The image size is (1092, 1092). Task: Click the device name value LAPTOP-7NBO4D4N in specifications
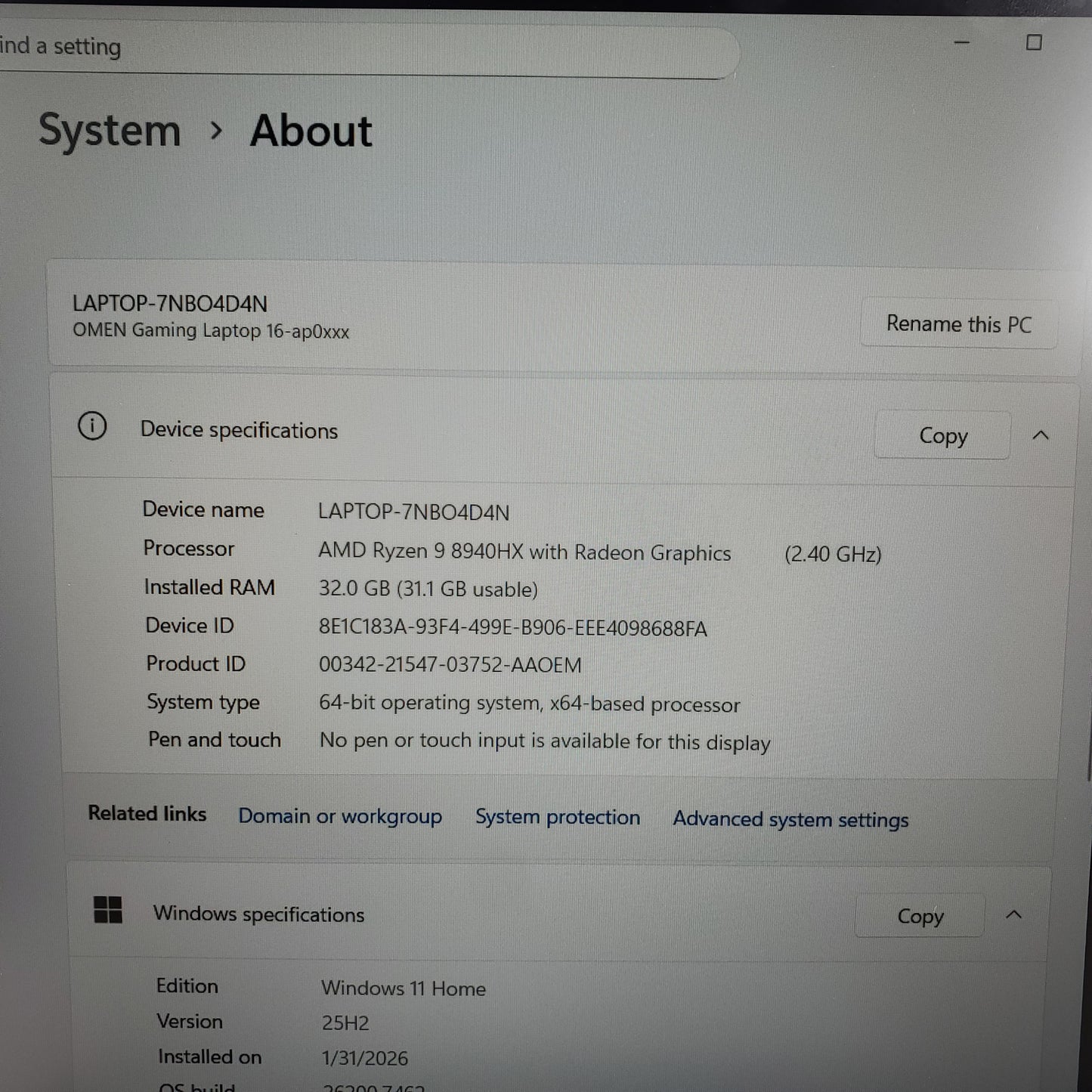tap(413, 512)
